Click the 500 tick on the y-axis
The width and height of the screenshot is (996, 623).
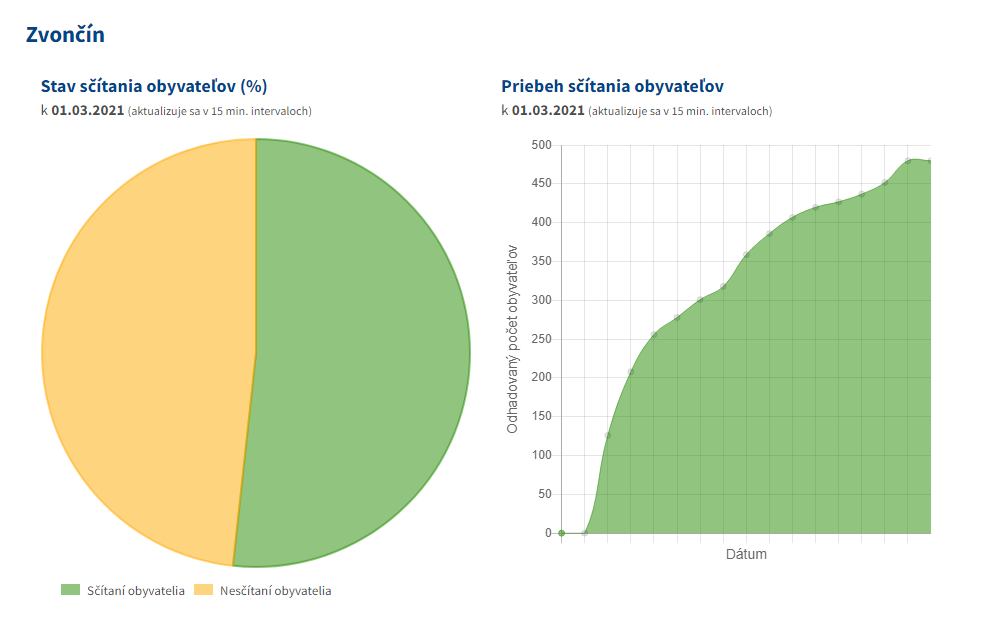tap(541, 145)
